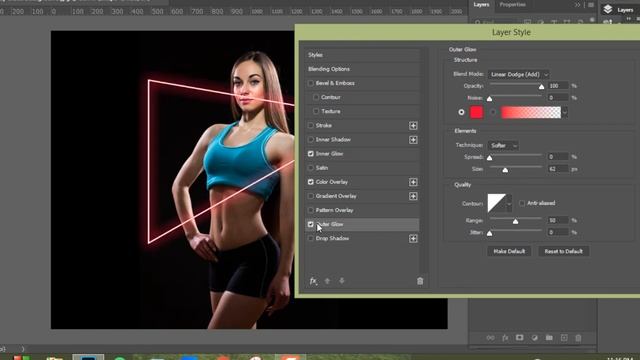Image resolution: width=640 pixels, height=360 pixels.
Task: Enable the Stroke checkbox
Action: click(311, 126)
